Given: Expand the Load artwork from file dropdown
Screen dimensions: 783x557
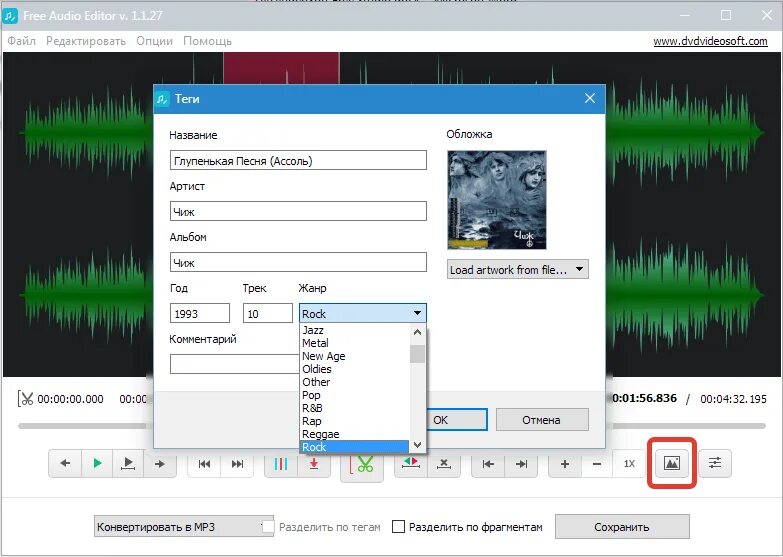Looking at the screenshot, I should click(518, 269).
